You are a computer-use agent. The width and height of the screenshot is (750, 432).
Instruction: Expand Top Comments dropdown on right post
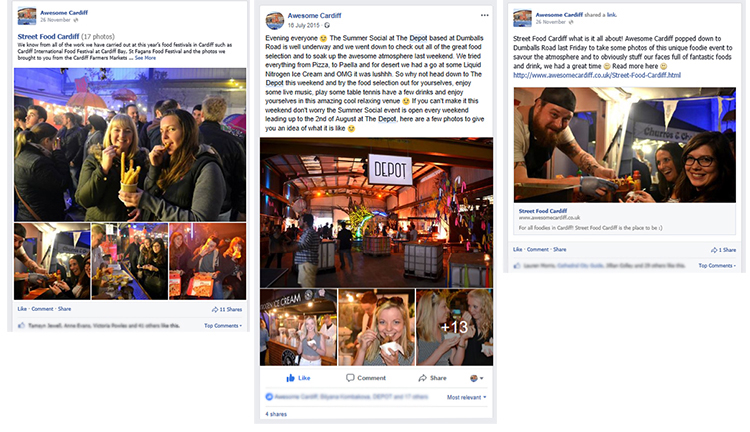[717, 266]
